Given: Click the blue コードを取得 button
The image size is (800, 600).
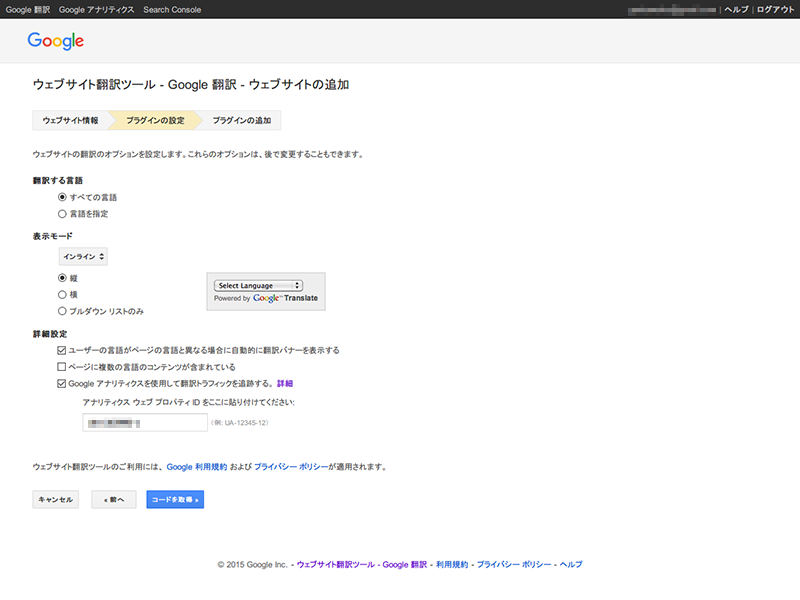Looking at the screenshot, I should (x=175, y=499).
